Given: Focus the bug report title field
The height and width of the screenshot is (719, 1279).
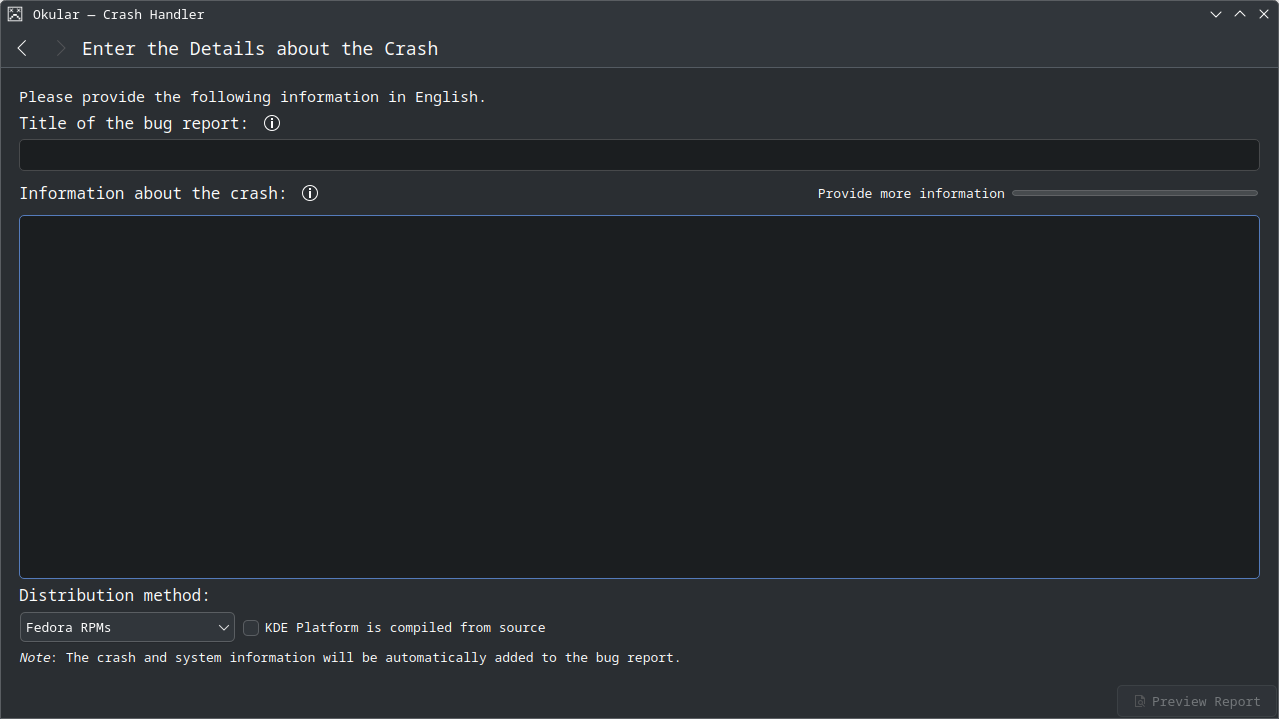Looking at the screenshot, I should click(639, 155).
